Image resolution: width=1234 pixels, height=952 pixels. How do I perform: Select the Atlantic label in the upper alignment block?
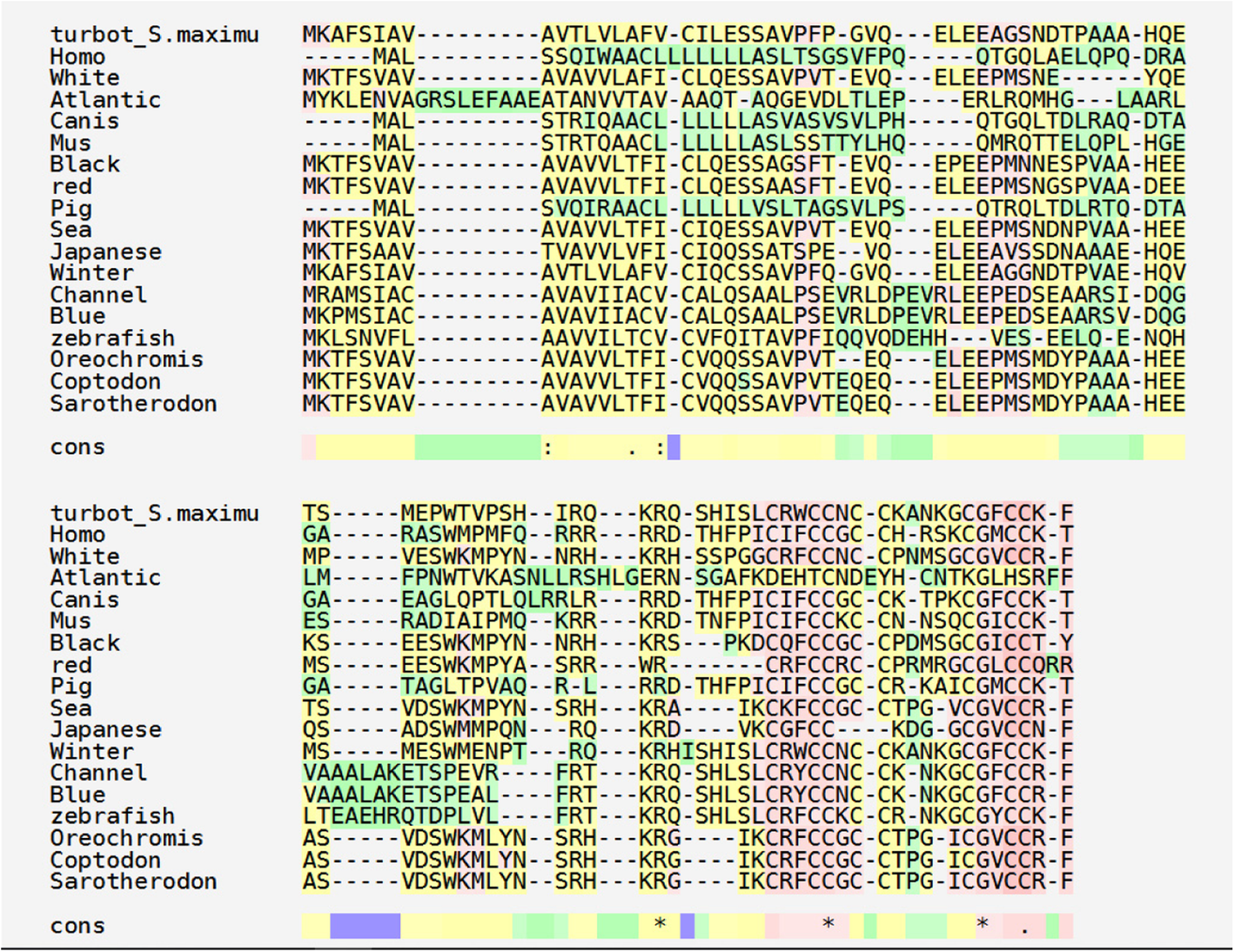[x=105, y=100]
